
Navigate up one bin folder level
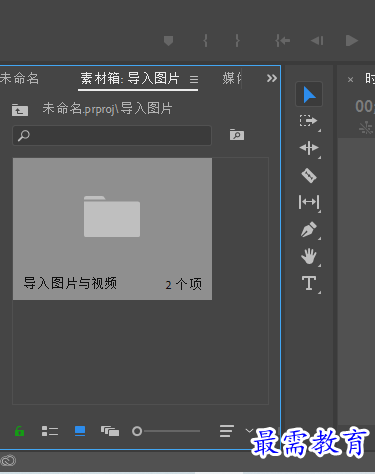point(20,110)
